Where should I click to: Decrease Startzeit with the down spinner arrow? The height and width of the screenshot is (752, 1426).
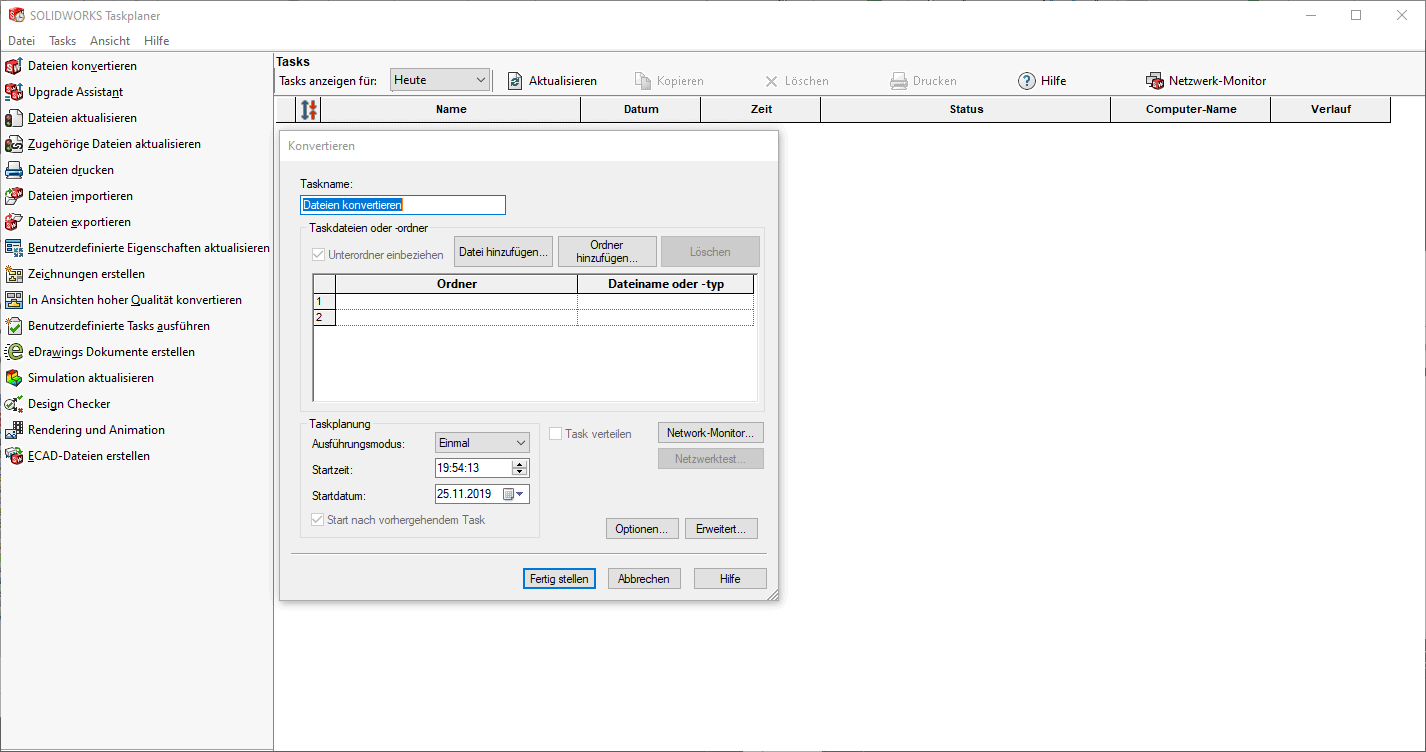pos(519,472)
